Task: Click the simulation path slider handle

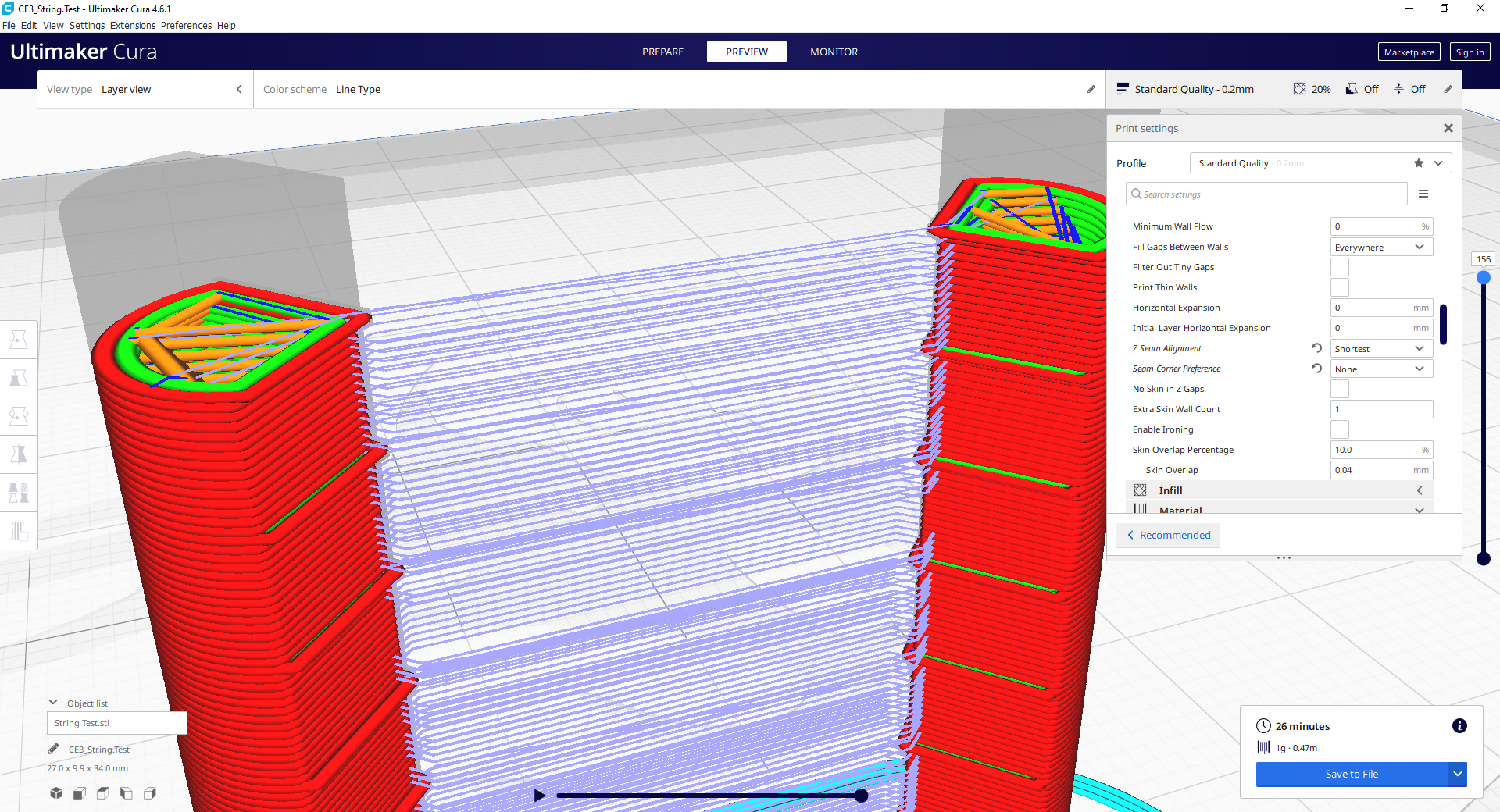Action: click(861, 796)
